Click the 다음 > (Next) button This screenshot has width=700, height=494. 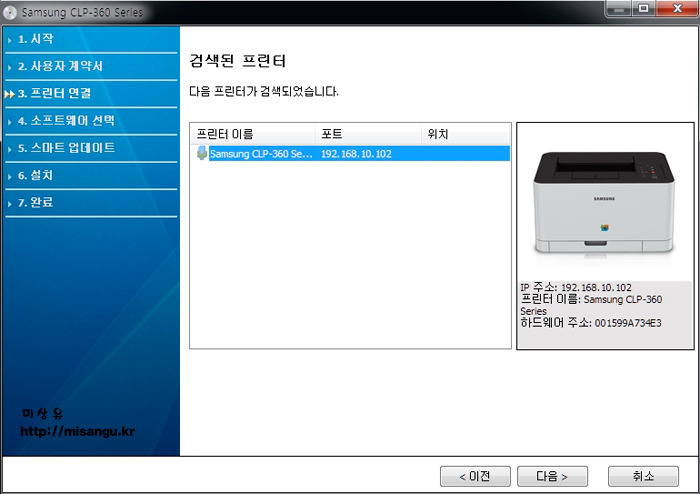(x=552, y=477)
